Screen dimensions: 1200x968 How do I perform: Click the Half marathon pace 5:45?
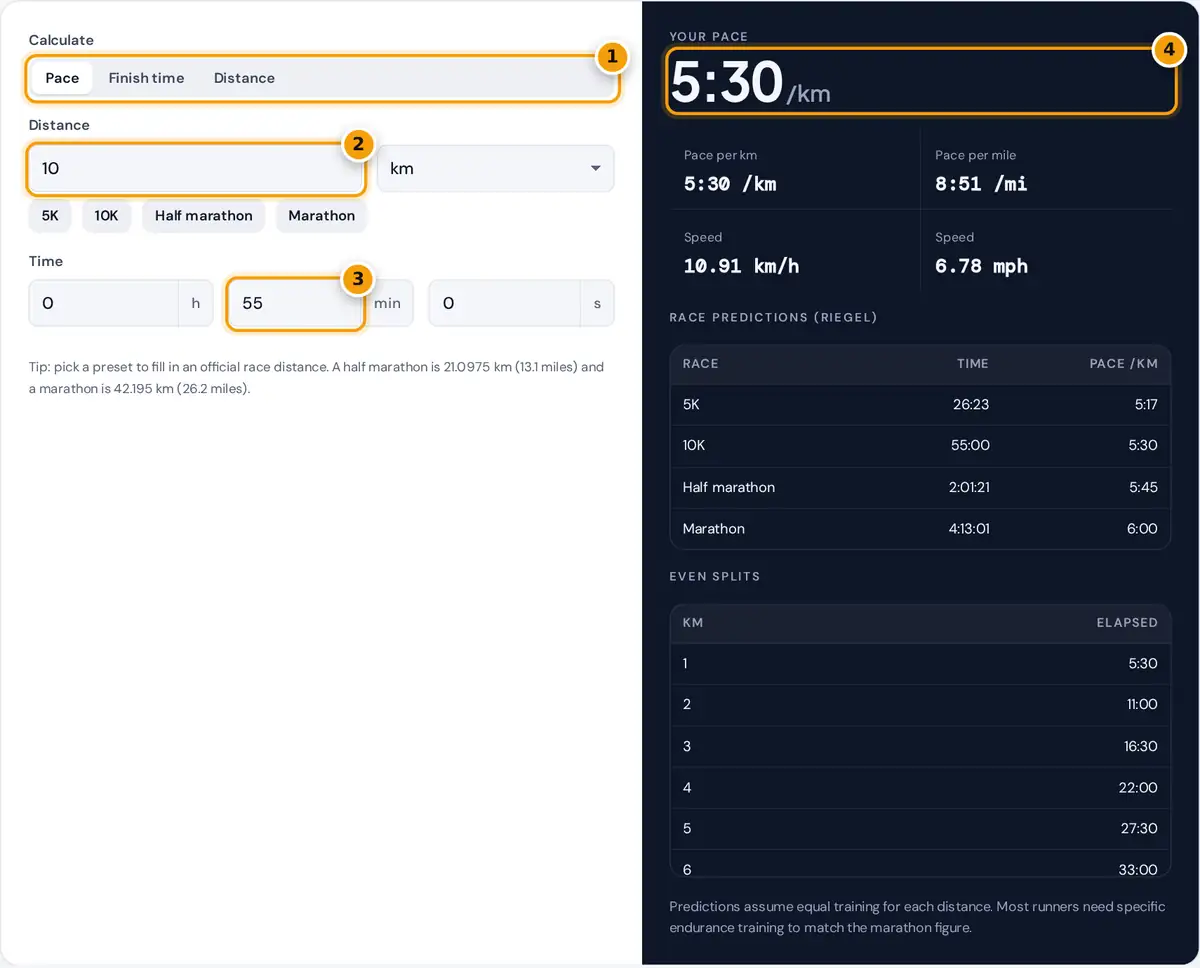tap(1142, 487)
